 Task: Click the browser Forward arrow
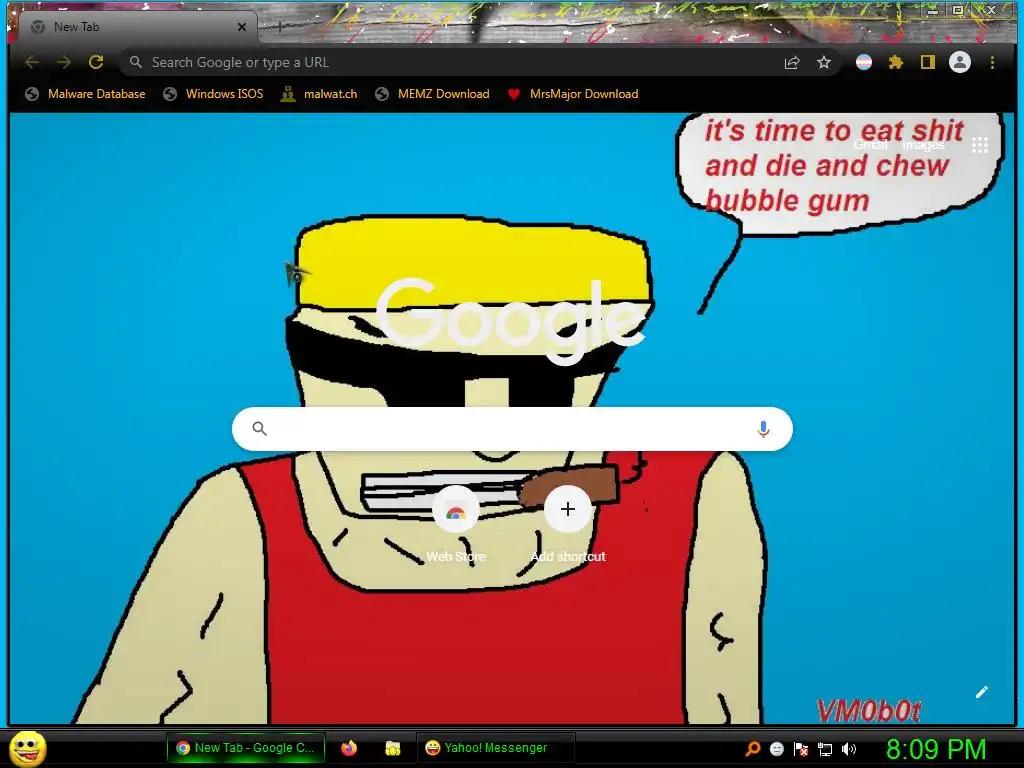click(x=63, y=62)
